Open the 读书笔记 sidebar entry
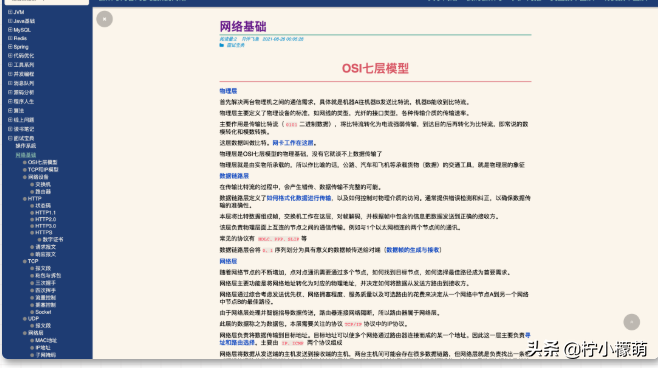658x368 pixels. (24, 129)
